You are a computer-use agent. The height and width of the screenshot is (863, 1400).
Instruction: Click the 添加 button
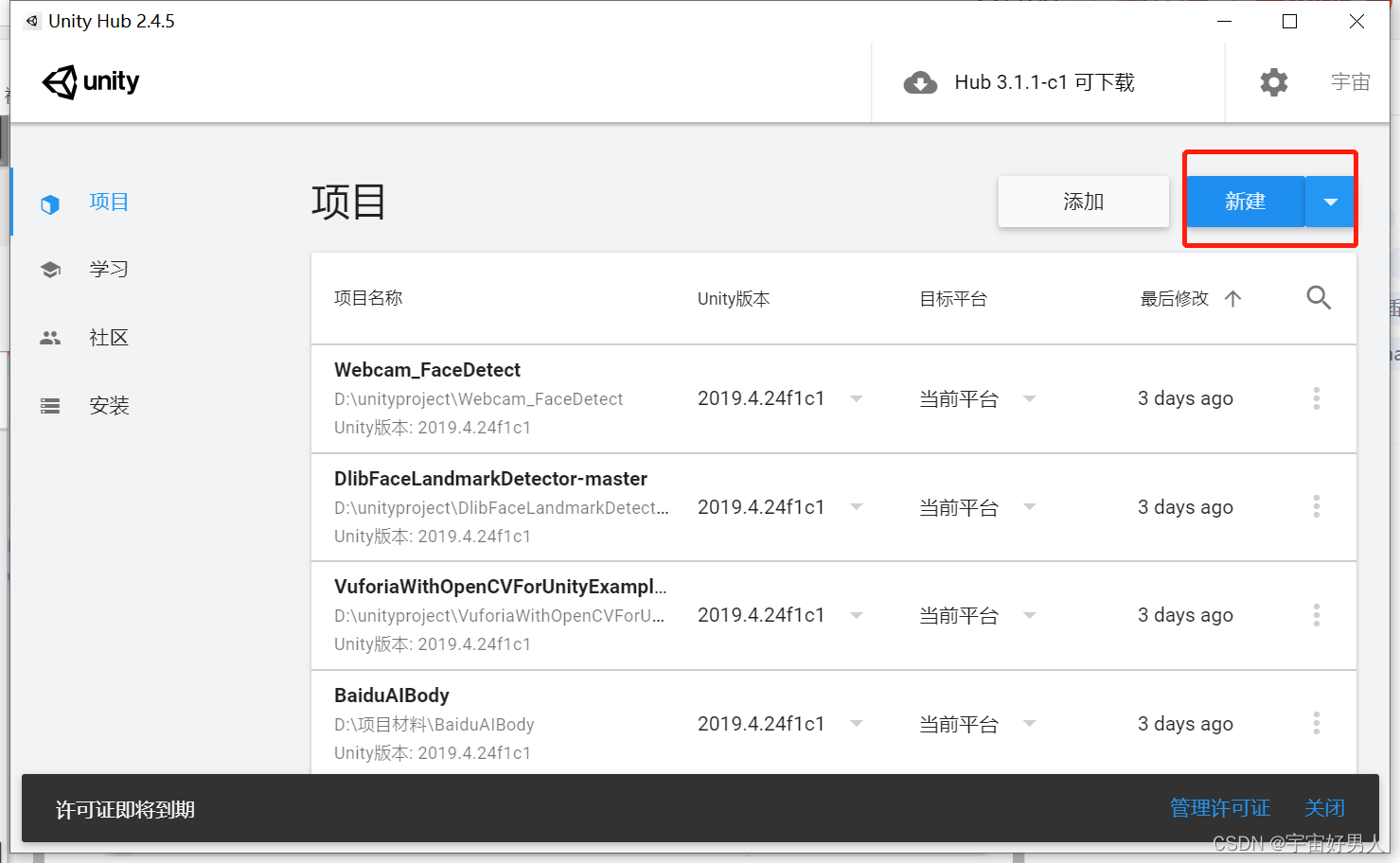tap(1083, 202)
